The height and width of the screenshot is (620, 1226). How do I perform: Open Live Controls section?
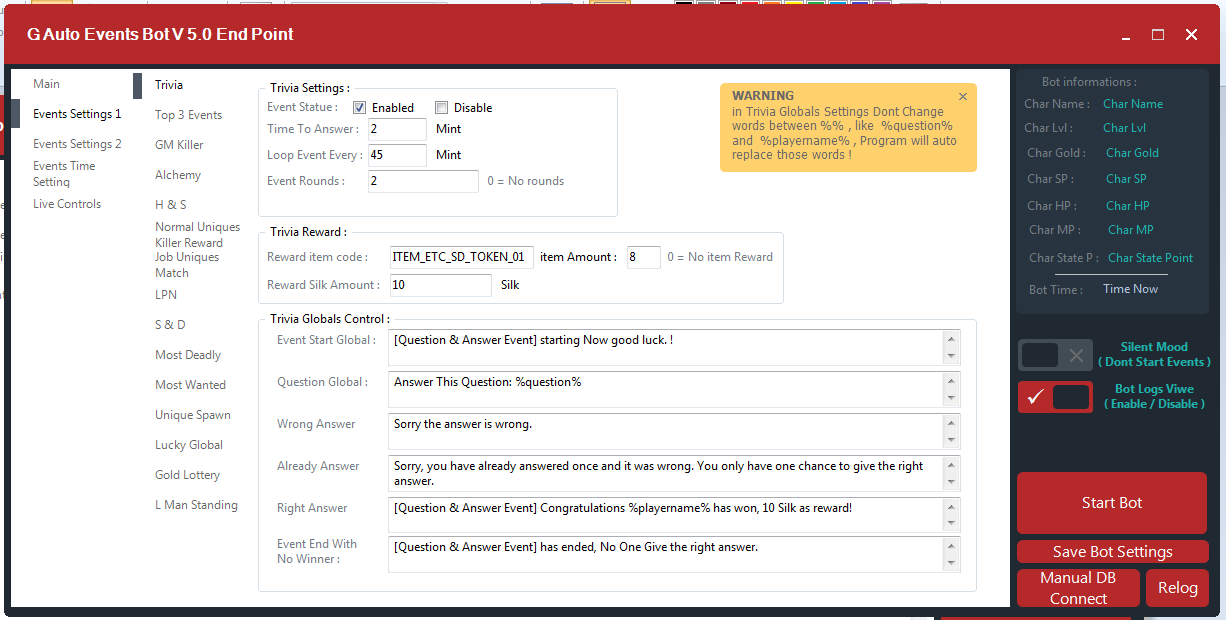point(67,204)
